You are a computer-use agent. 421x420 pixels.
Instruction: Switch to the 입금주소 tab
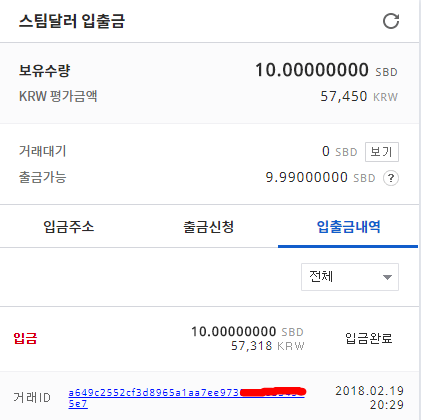click(x=69, y=227)
